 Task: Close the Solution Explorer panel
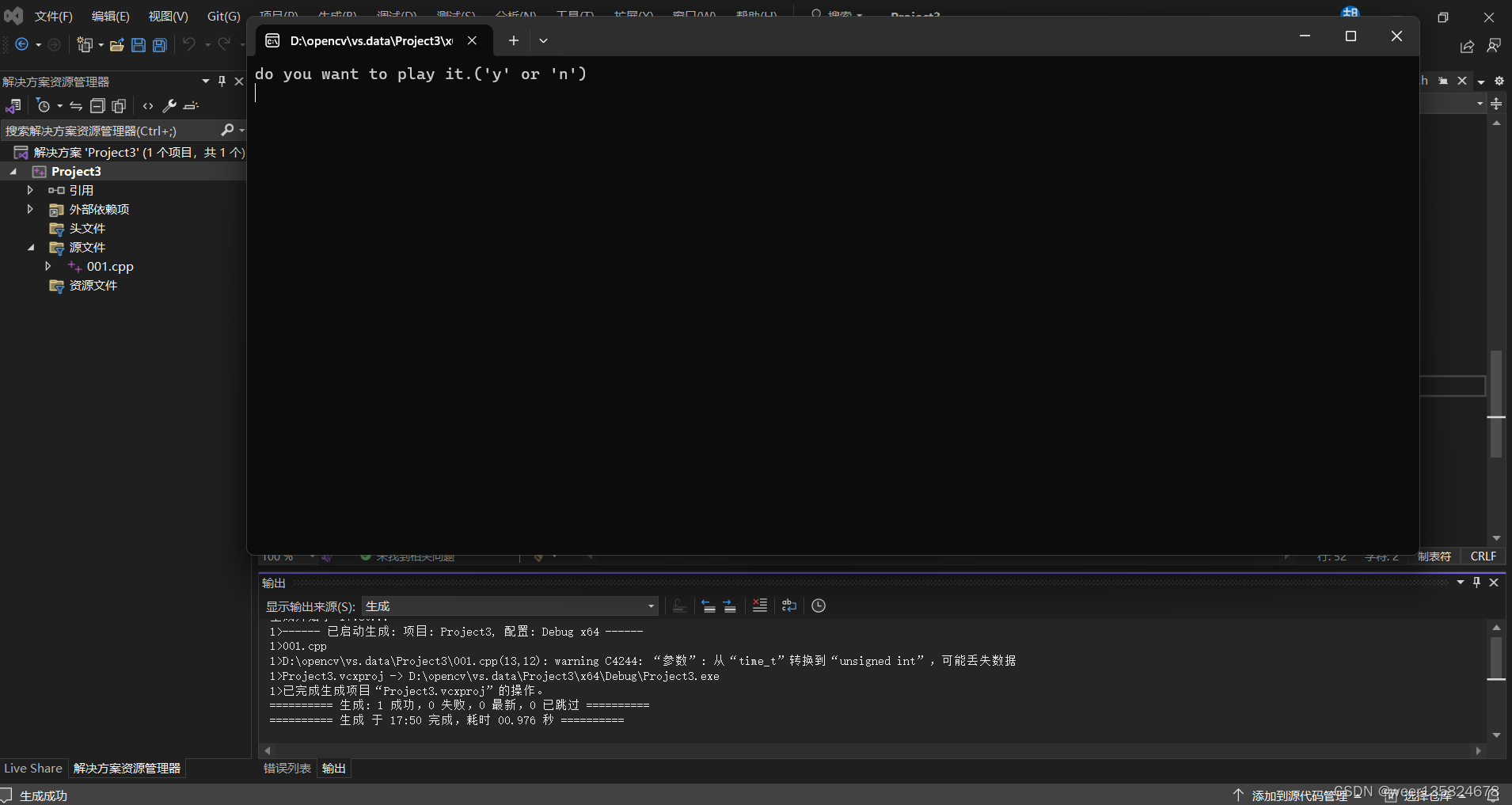tap(238, 81)
